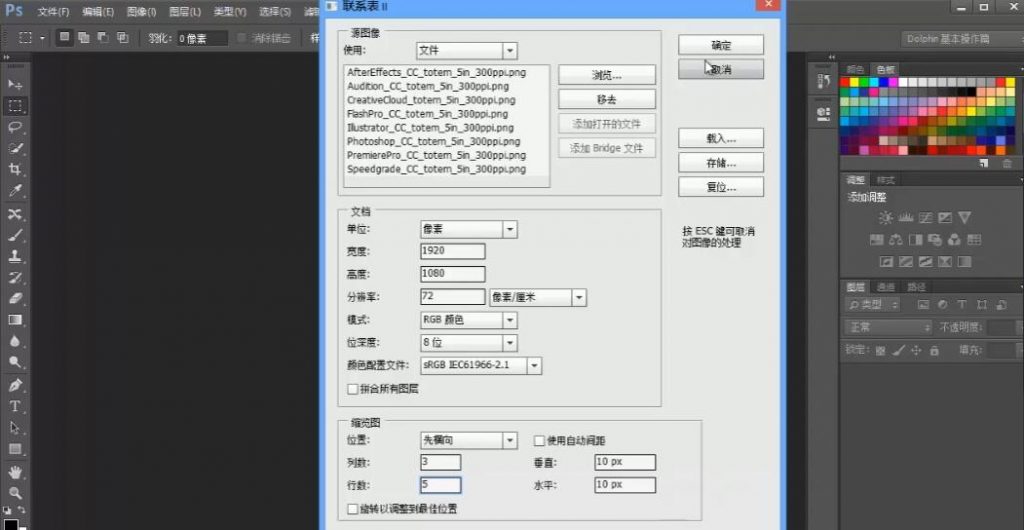Switch to the 样式 tab
The height and width of the screenshot is (530, 1024).
tap(886, 180)
